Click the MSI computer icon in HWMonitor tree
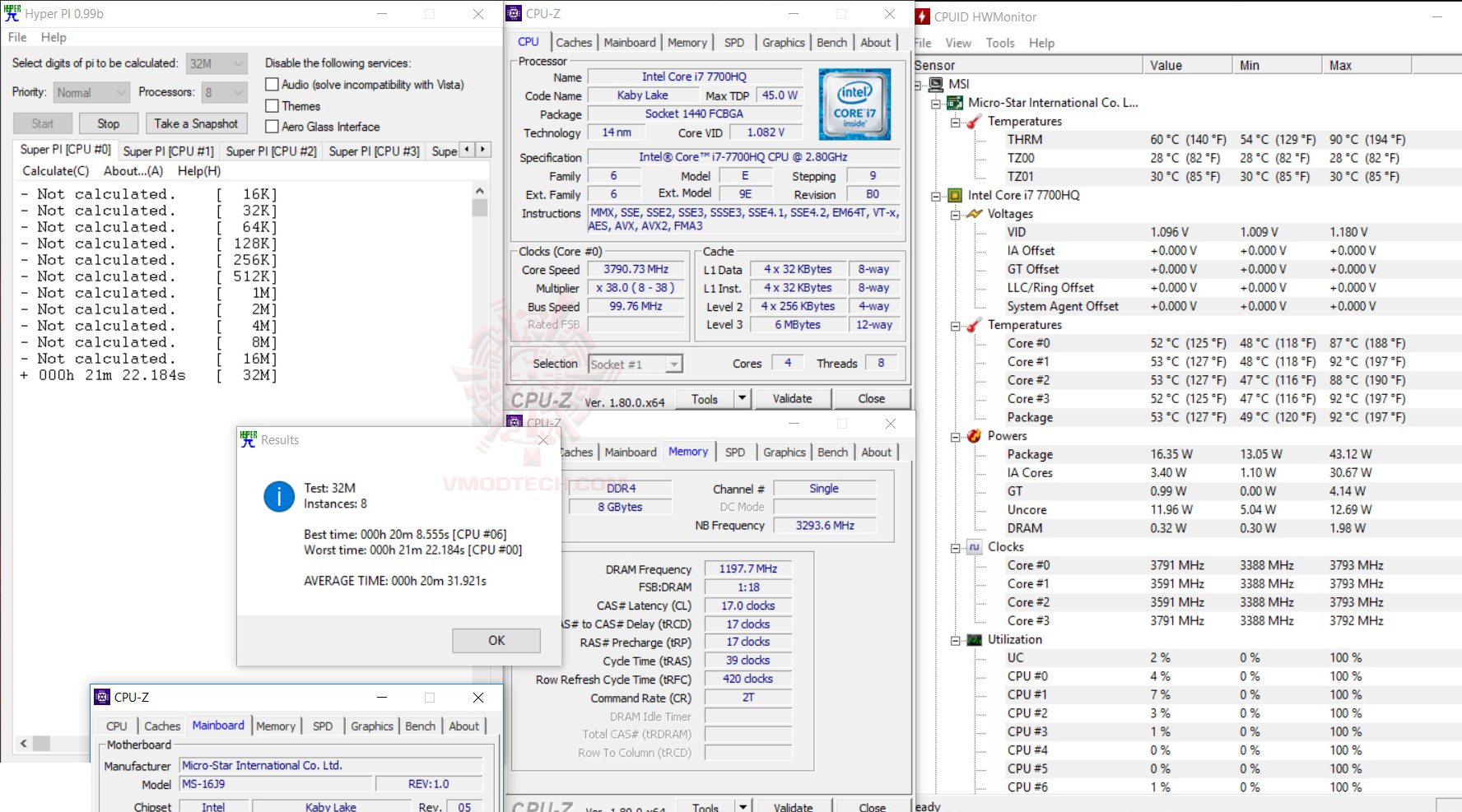Image resolution: width=1462 pixels, height=812 pixels. coord(936,84)
